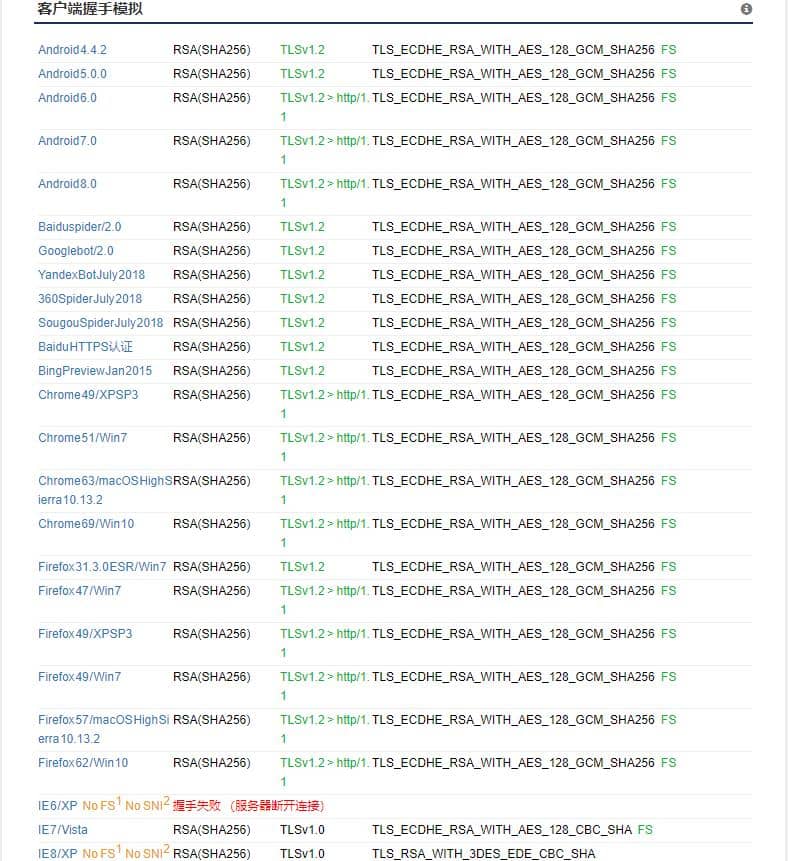This screenshot has height=861, width=788.
Task: Click the YandexBotJuly2018 link
Action: pyautogui.click(x=91, y=275)
